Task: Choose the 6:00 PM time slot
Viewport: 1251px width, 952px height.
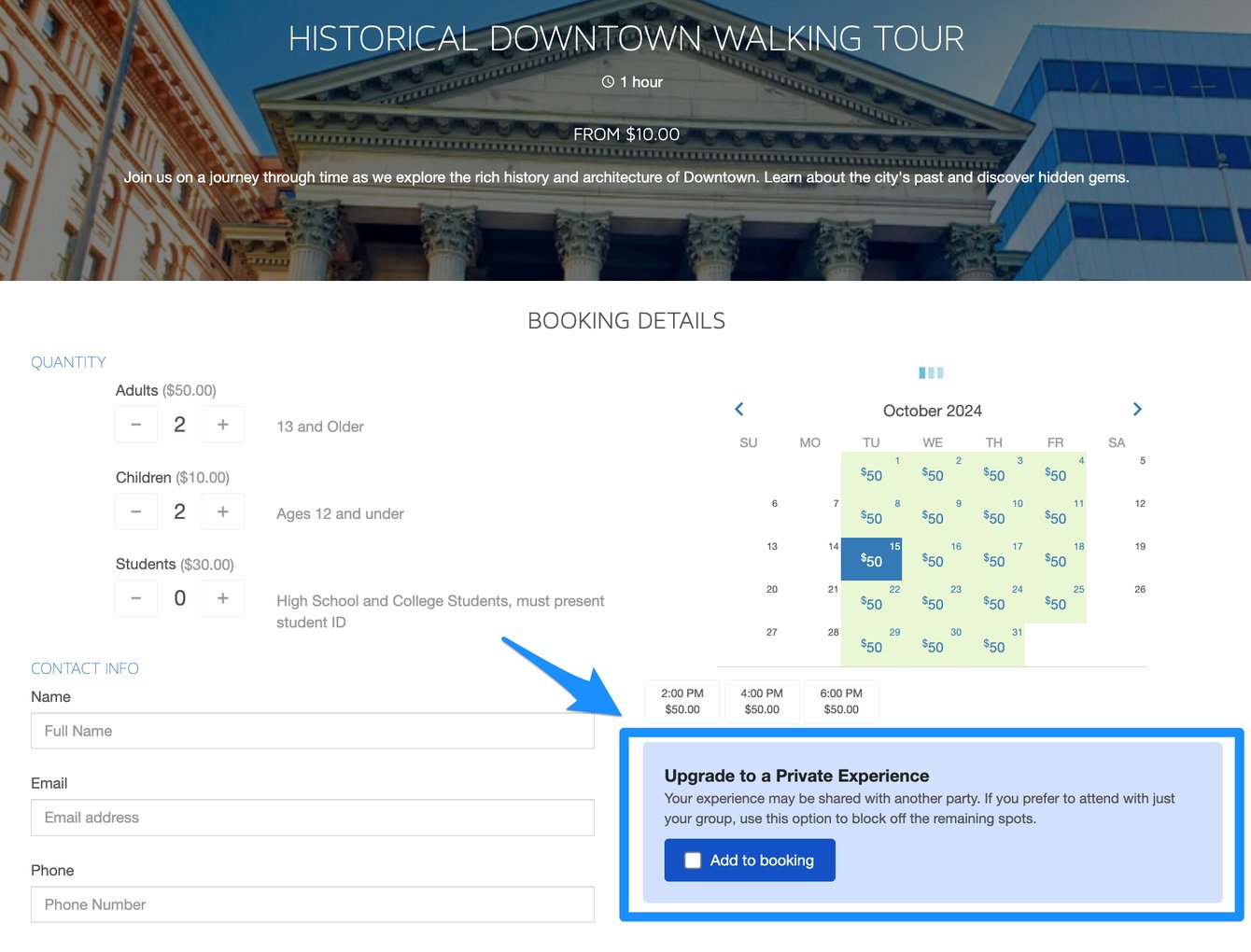Action: pyautogui.click(x=841, y=701)
